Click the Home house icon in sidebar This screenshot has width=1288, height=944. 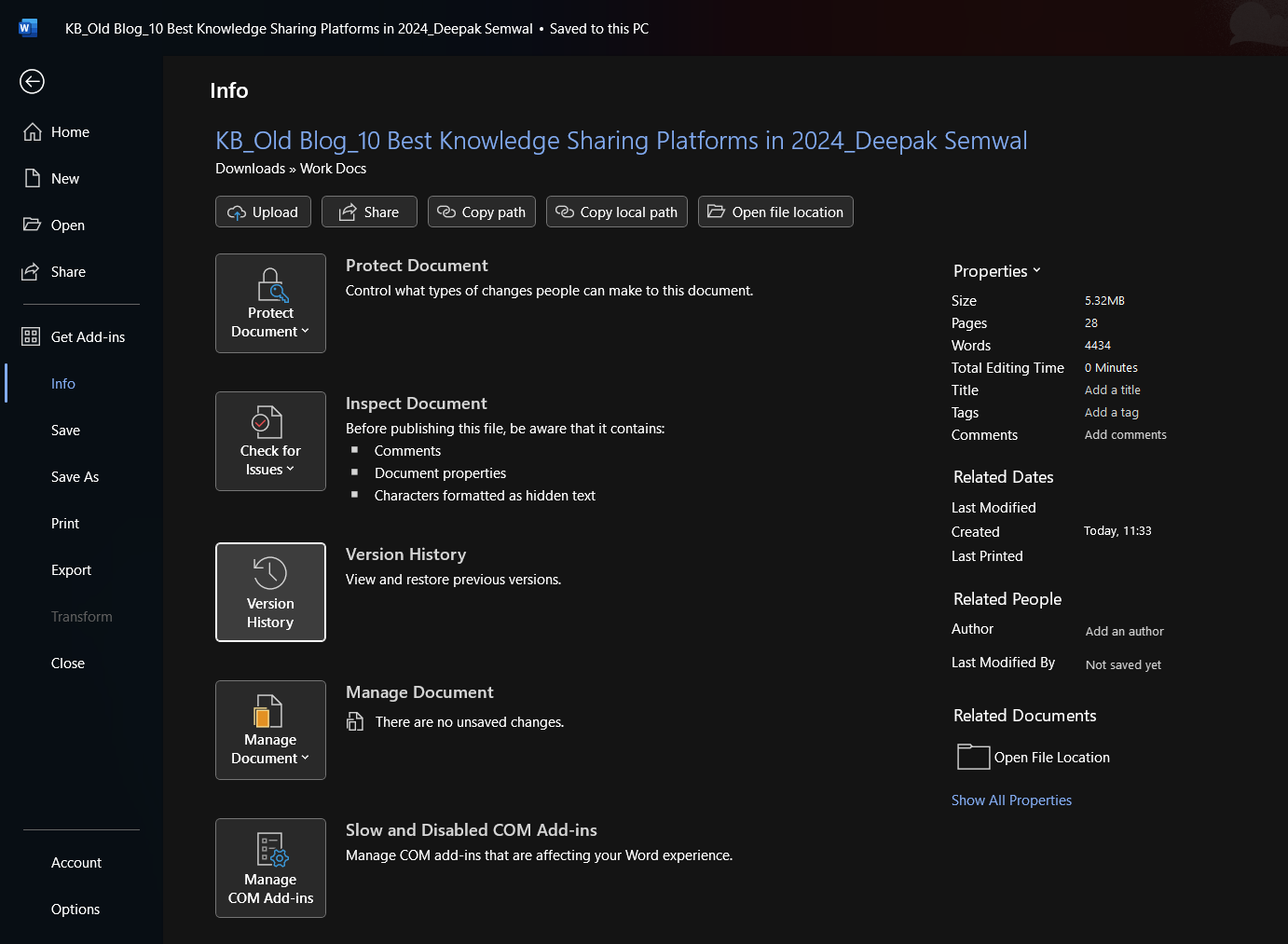coord(33,132)
